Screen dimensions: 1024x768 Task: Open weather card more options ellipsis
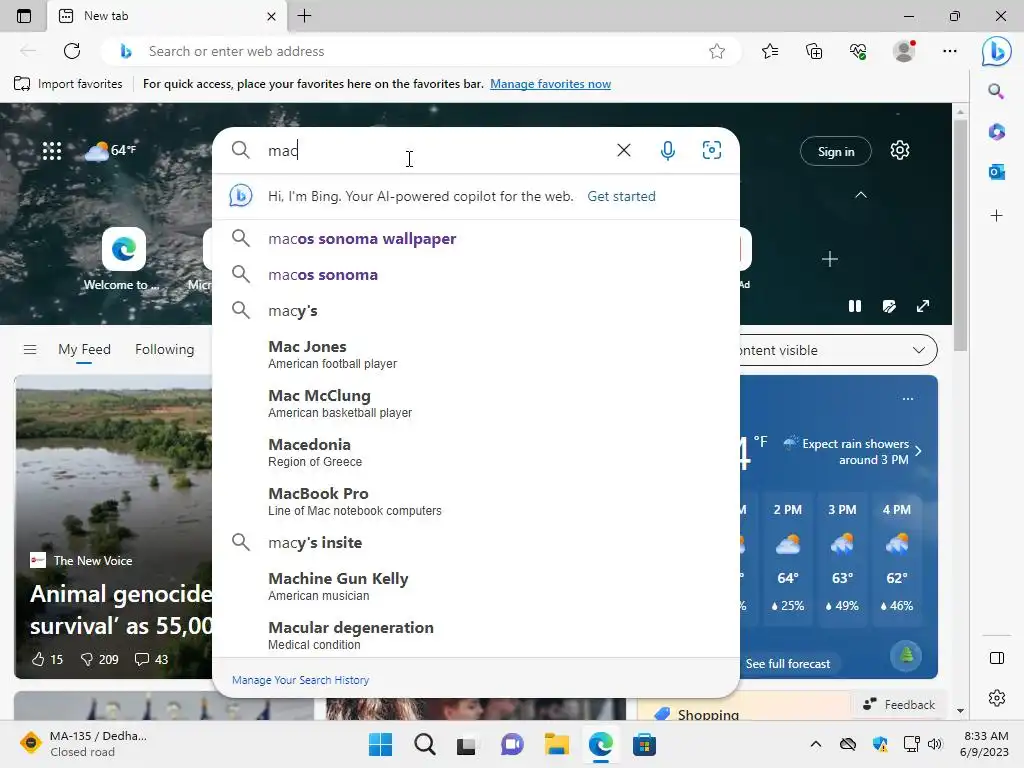[x=908, y=398]
